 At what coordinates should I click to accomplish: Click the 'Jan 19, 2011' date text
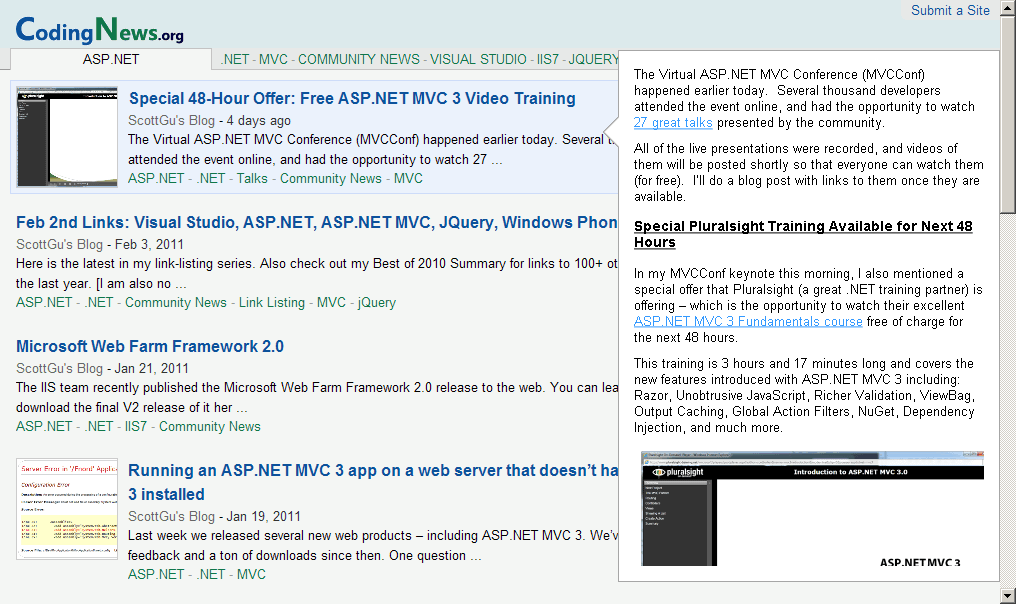tap(264, 517)
